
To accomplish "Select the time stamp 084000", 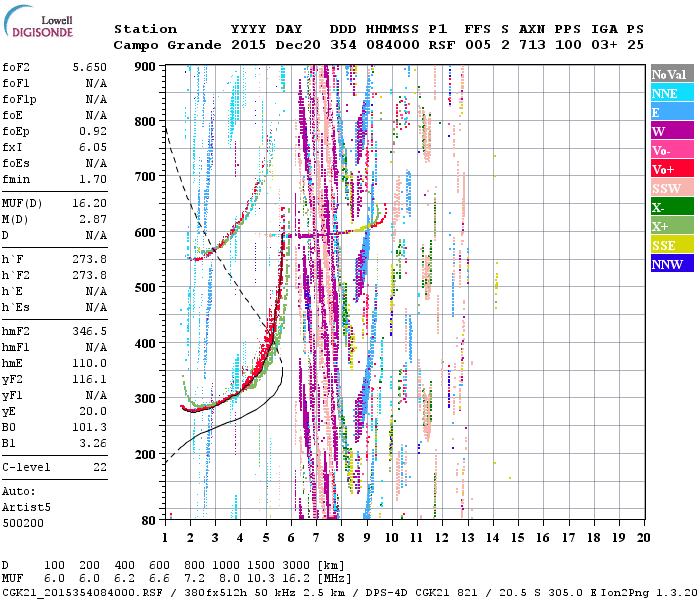I will click(x=393, y=45).
